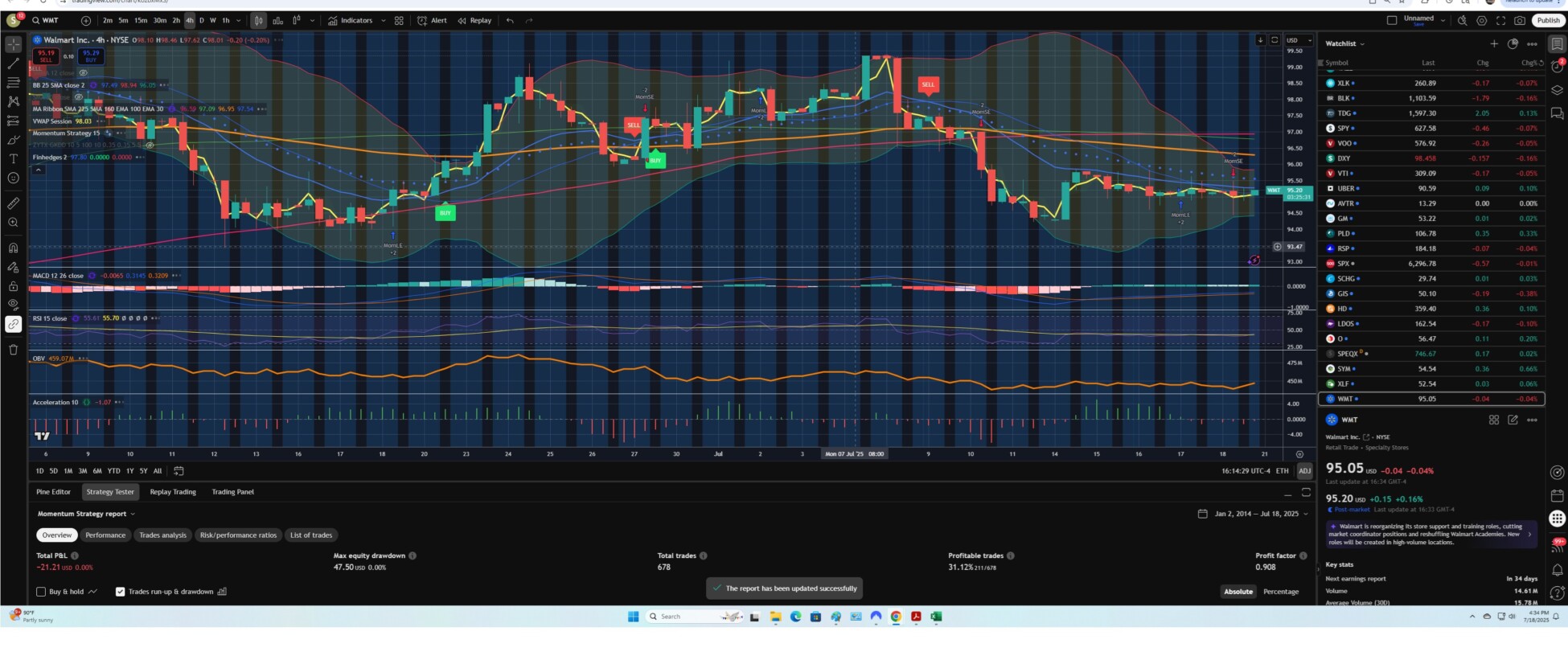This screenshot has height=656, width=1568.
Task: Open the layout setup grid icon
Action: (399, 21)
